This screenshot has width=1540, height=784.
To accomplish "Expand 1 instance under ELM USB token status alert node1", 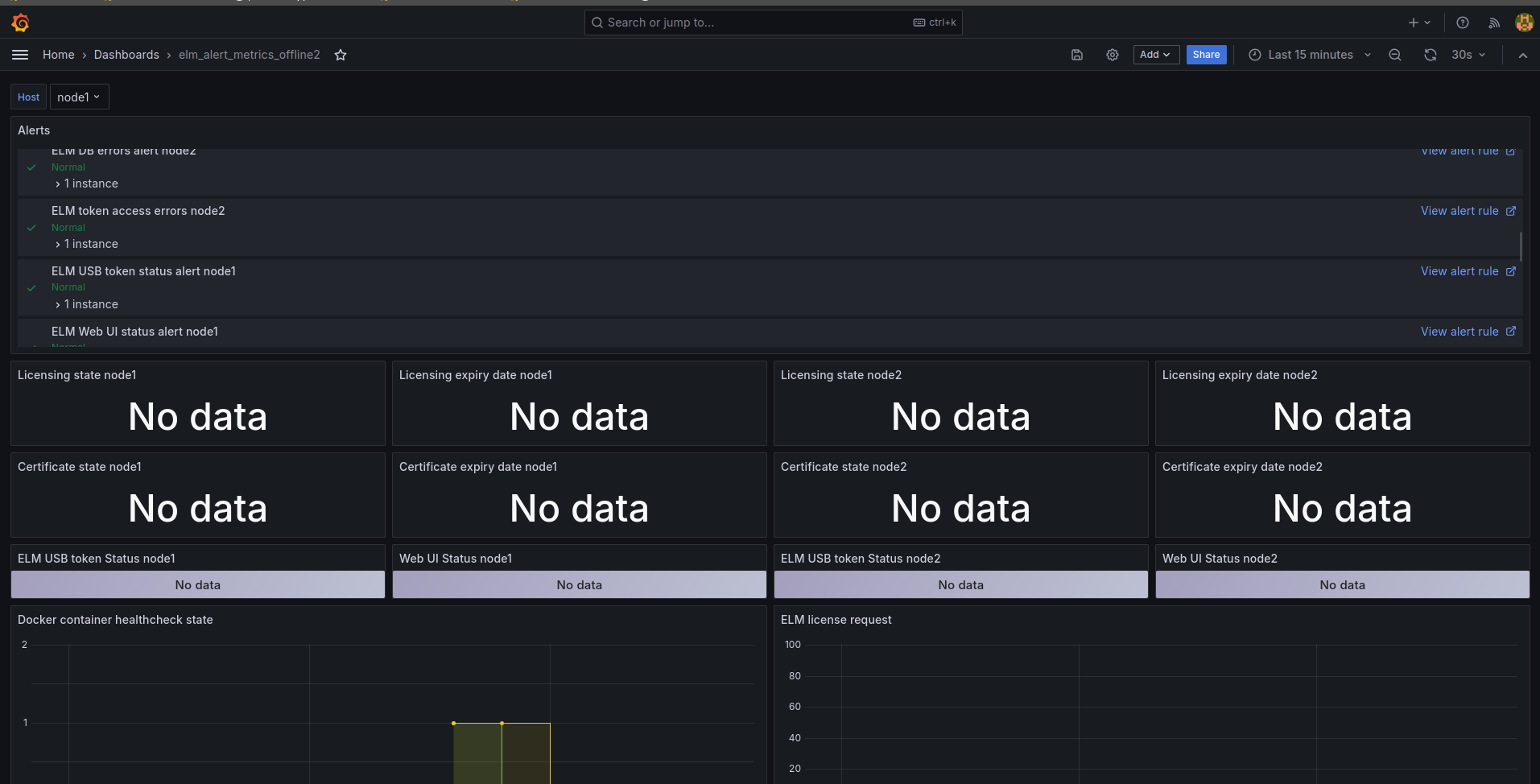I will pos(87,304).
